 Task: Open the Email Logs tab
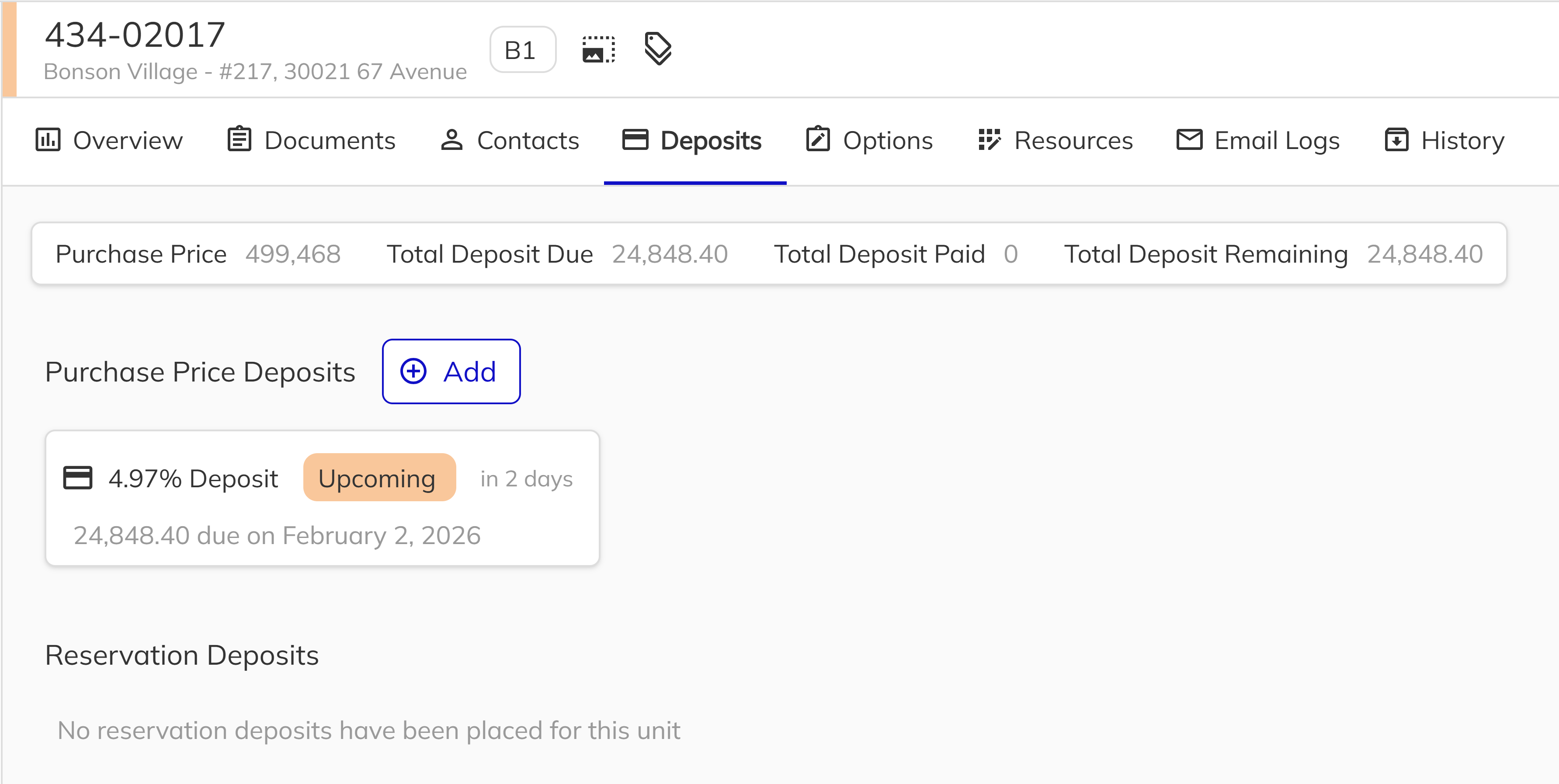[x=1258, y=140]
